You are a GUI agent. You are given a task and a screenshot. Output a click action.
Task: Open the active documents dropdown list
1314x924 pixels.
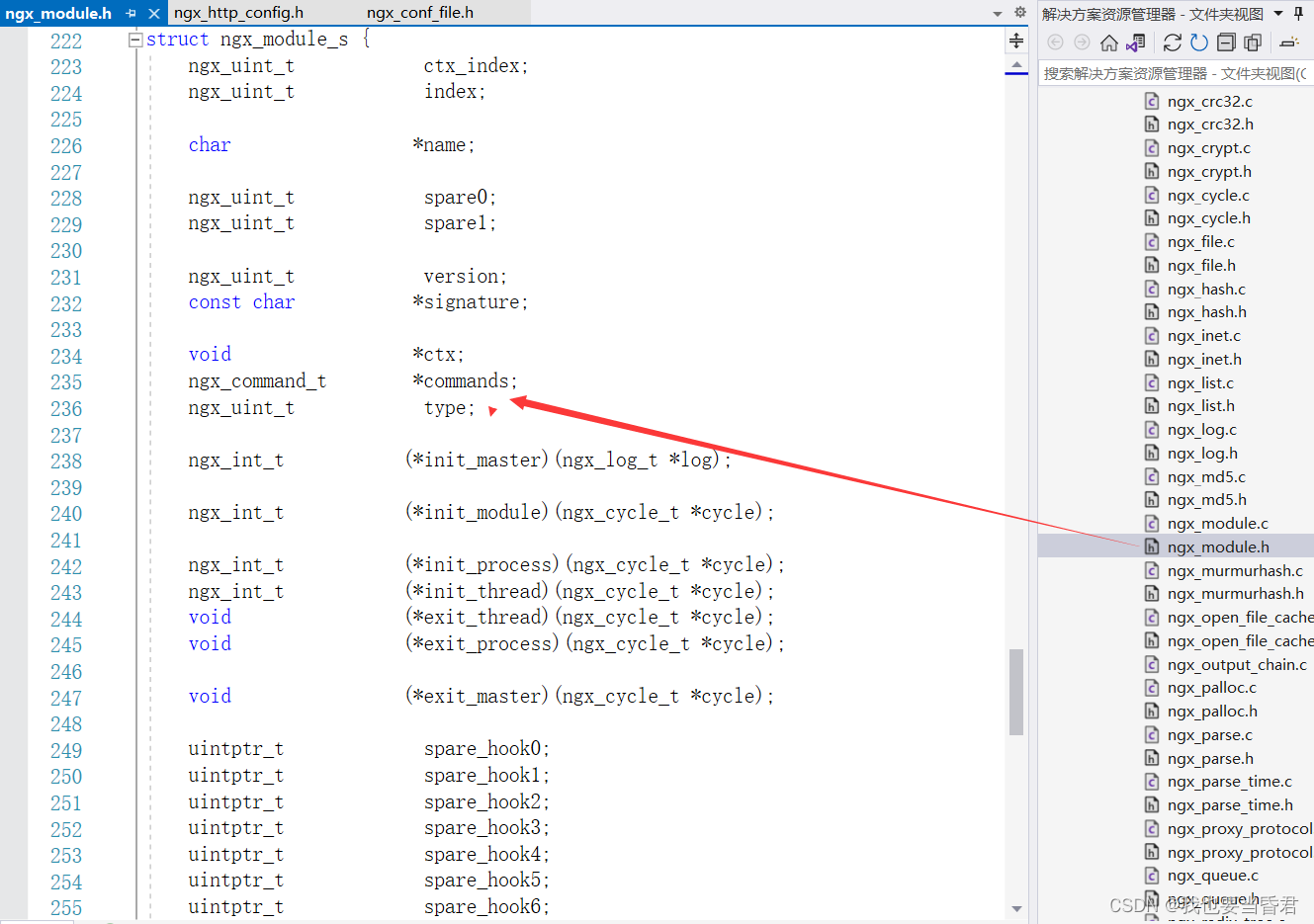point(998,14)
